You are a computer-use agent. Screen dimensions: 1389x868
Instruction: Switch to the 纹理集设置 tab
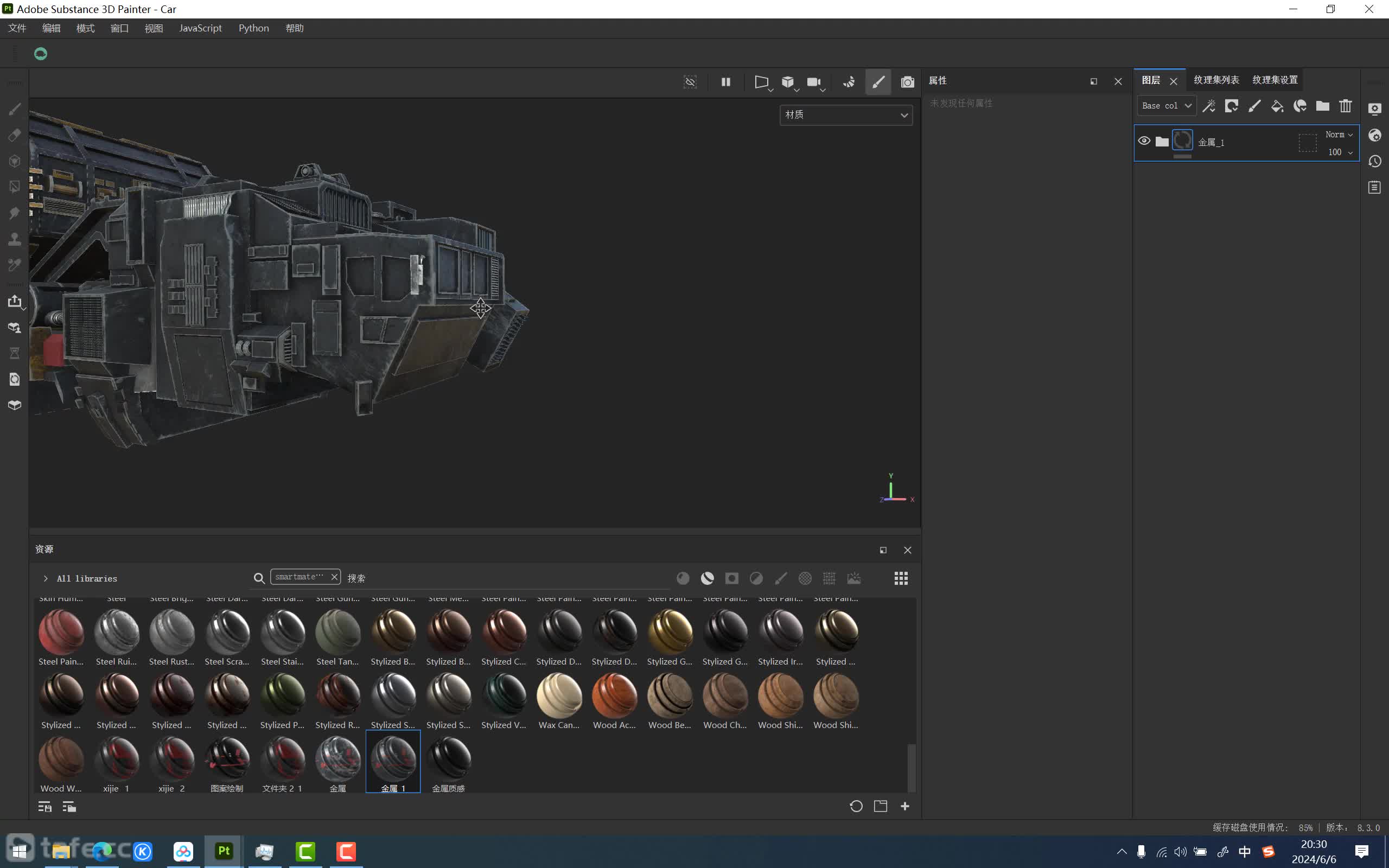click(x=1275, y=80)
